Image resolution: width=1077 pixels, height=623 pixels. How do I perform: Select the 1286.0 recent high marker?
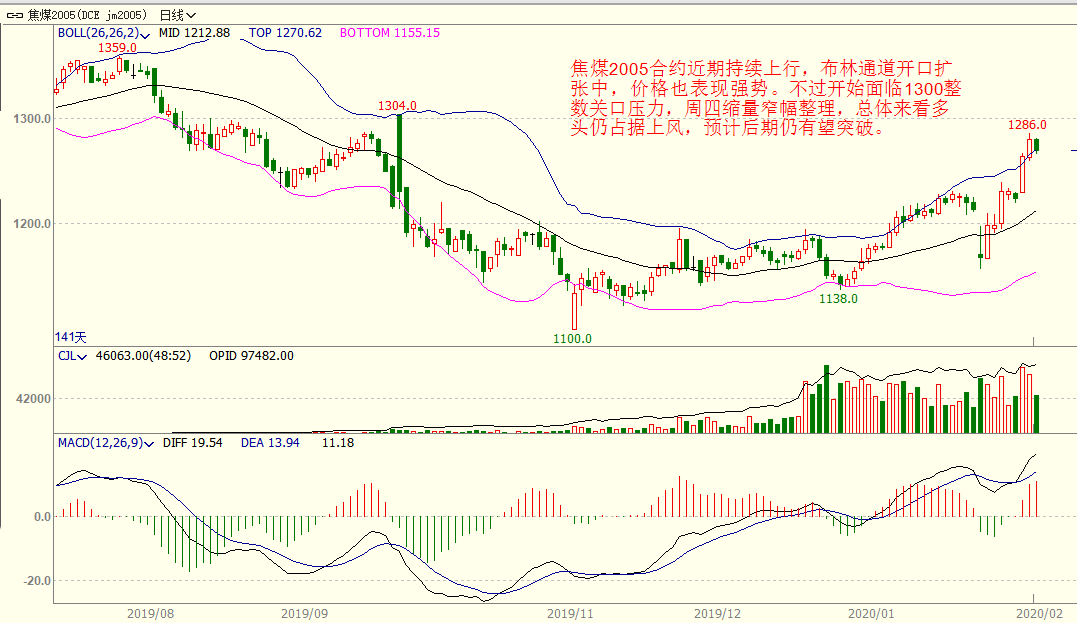coord(1027,125)
